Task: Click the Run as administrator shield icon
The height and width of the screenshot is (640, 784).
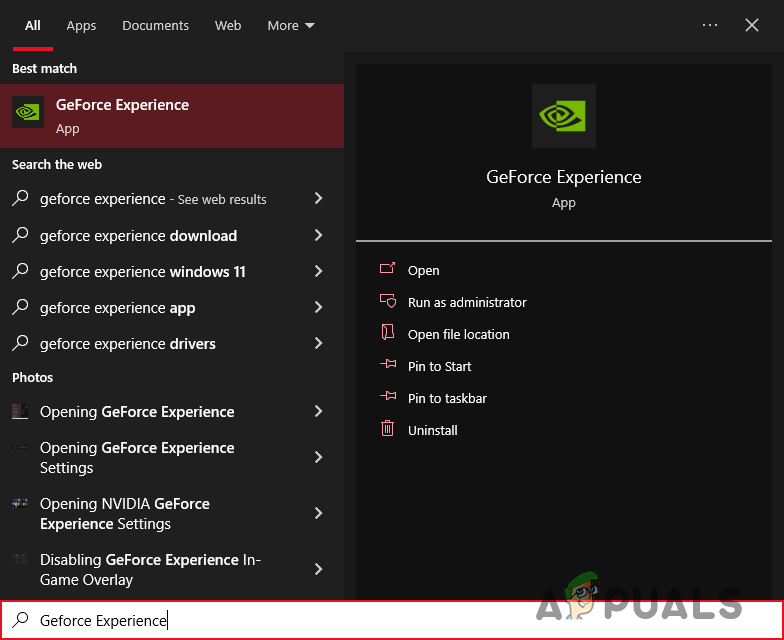Action: 388,301
